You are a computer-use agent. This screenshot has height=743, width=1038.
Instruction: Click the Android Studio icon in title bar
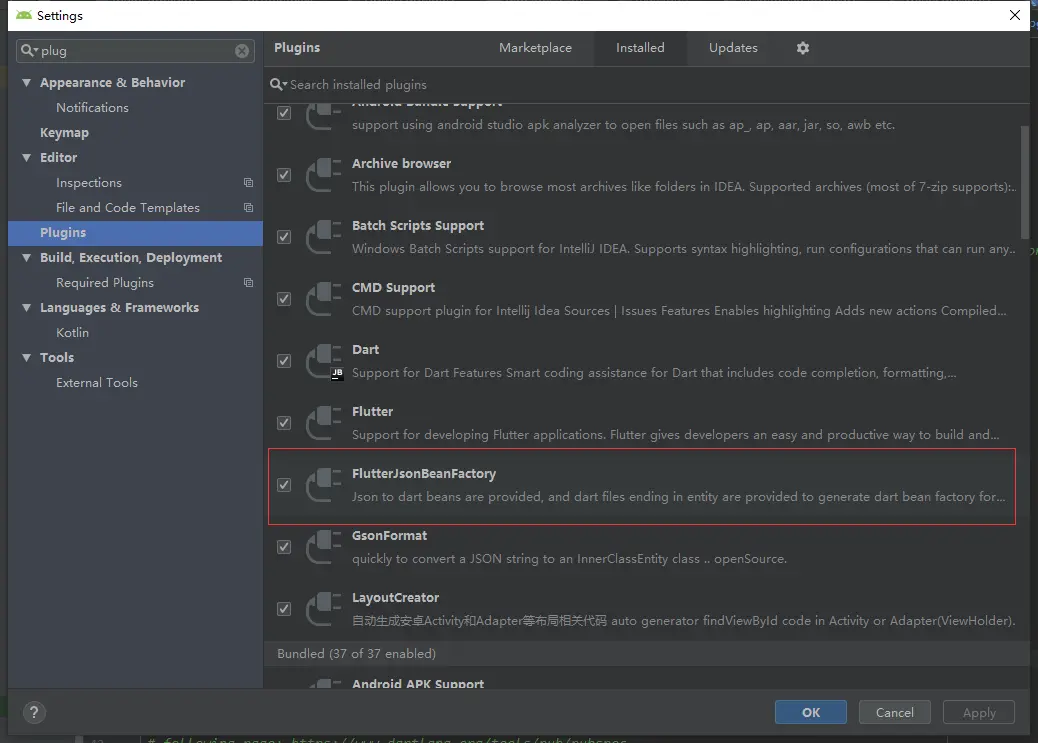tap(24, 15)
